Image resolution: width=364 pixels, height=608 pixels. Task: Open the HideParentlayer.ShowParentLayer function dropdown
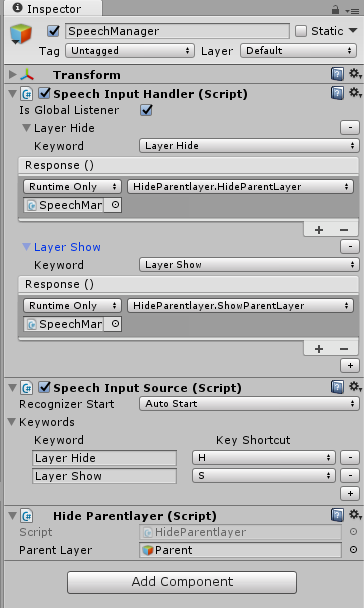pos(240,306)
